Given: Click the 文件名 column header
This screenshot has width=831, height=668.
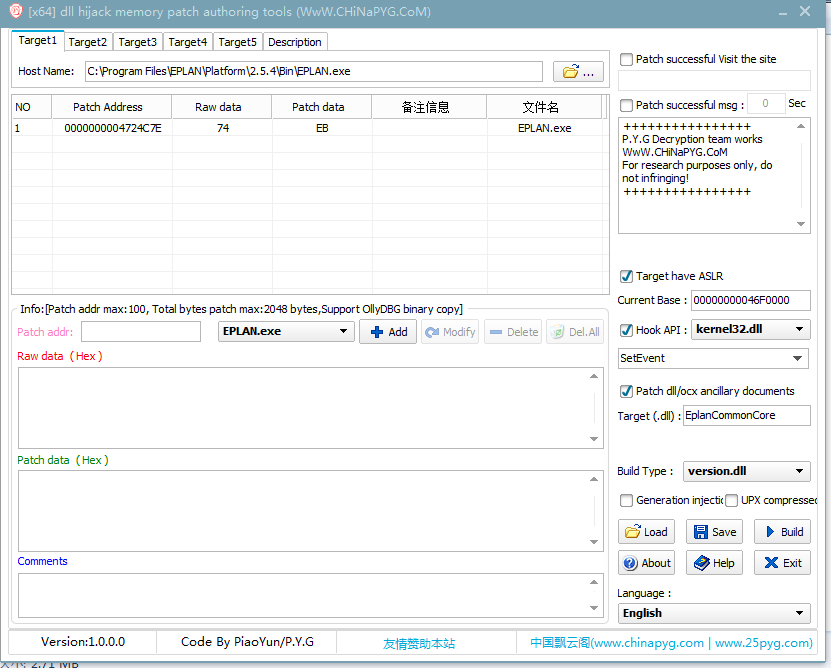Looking at the screenshot, I should pos(545,107).
